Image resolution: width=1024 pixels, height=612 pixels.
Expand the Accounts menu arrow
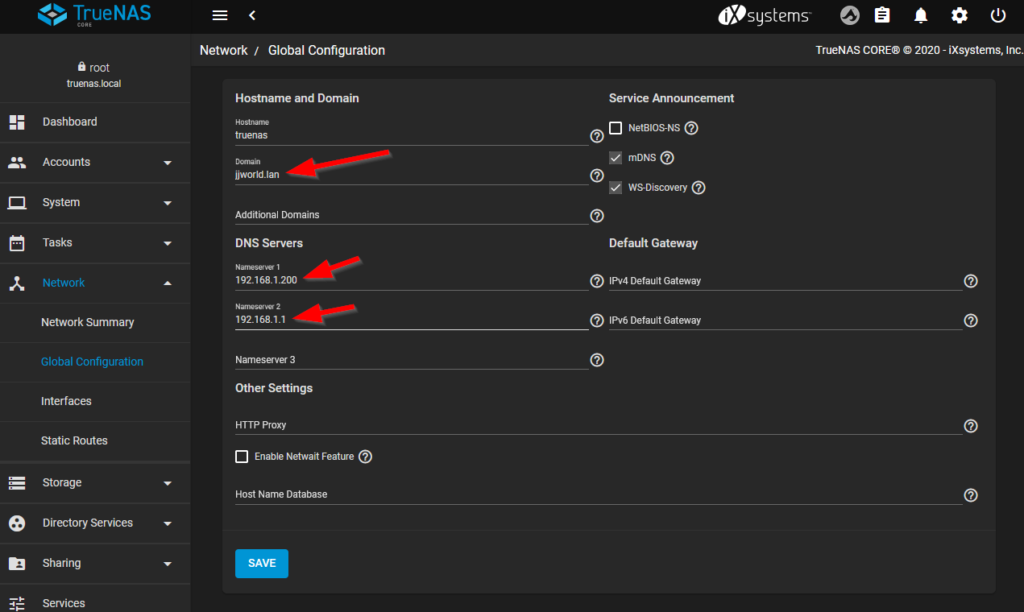pyautogui.click(x=168, y=163)
